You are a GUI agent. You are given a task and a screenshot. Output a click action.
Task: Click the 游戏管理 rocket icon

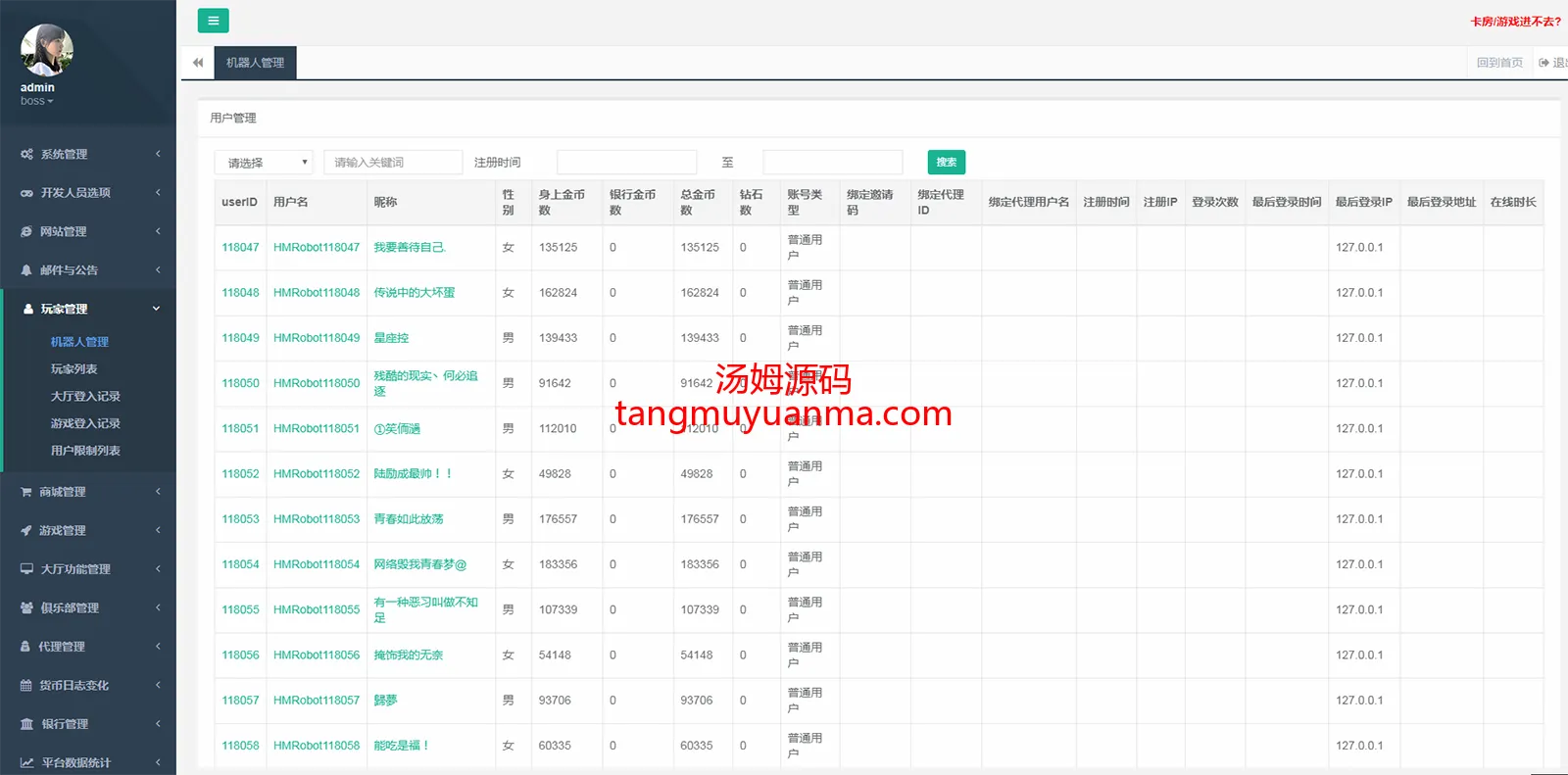(26, 530)
